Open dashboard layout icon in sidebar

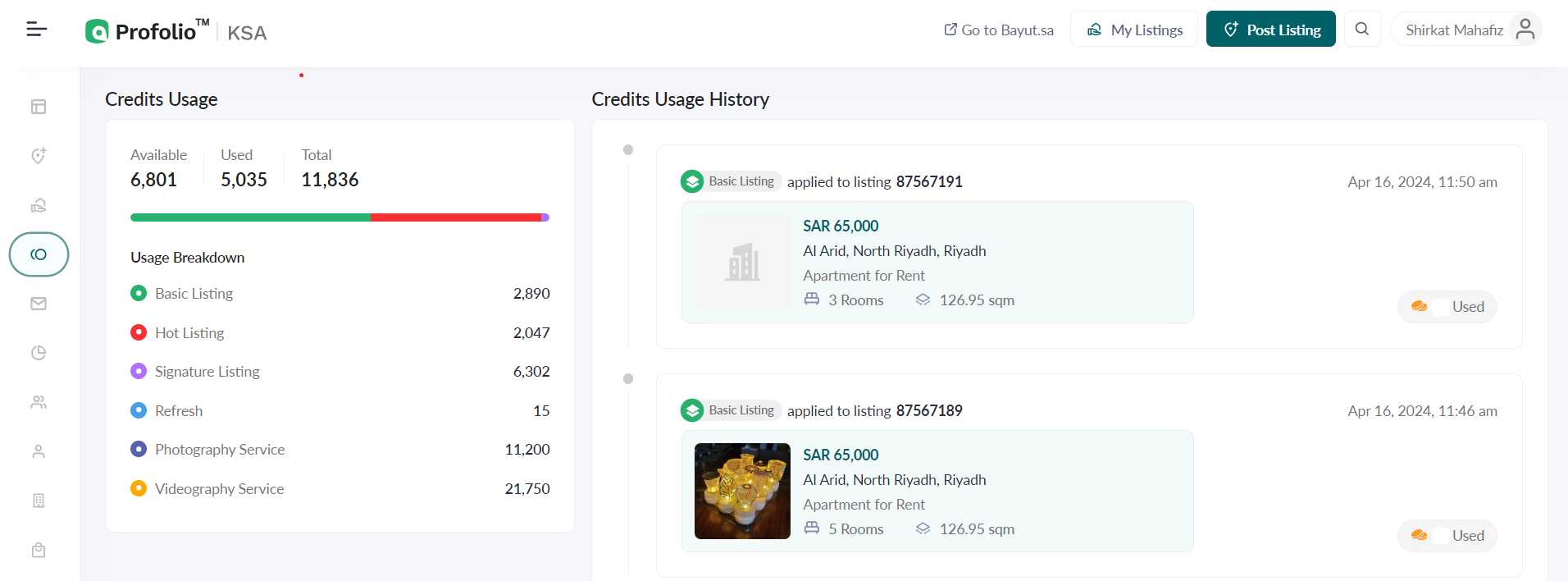(39, 107)
